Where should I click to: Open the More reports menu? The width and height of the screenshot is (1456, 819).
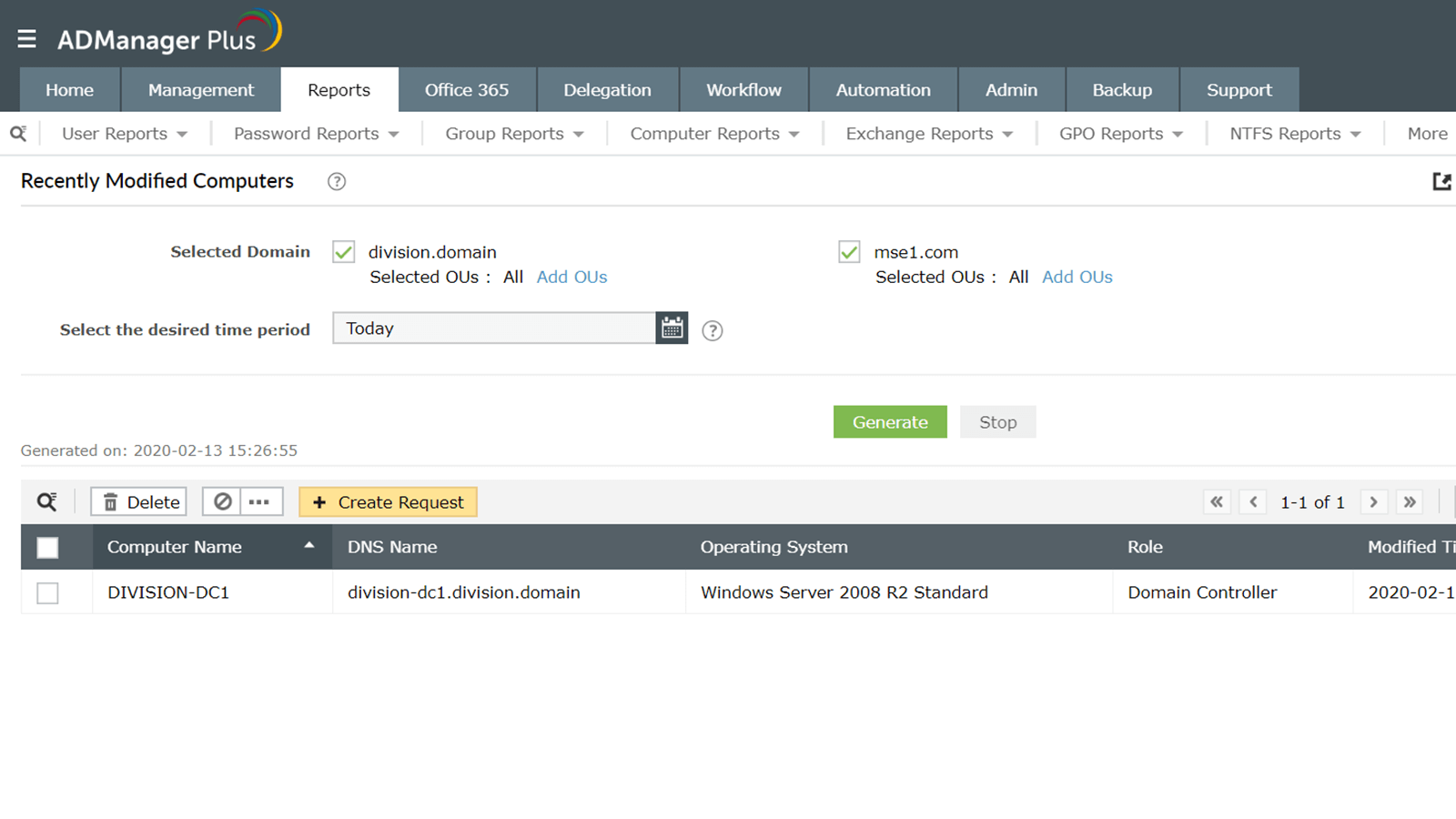coord(1427,134)
